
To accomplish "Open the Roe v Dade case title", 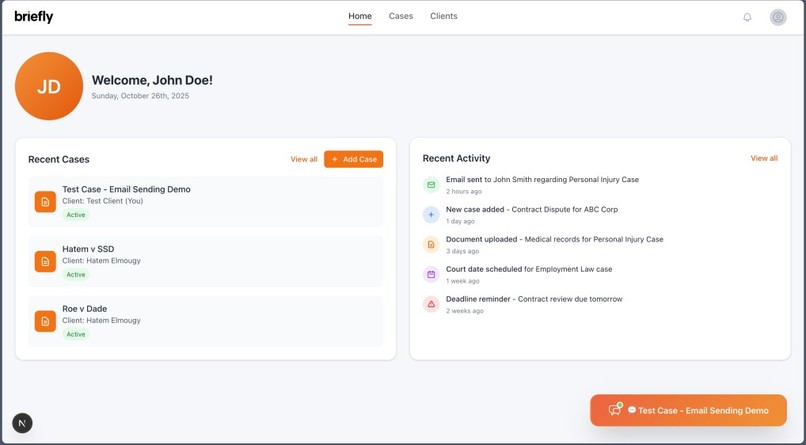I will (85, 309).
